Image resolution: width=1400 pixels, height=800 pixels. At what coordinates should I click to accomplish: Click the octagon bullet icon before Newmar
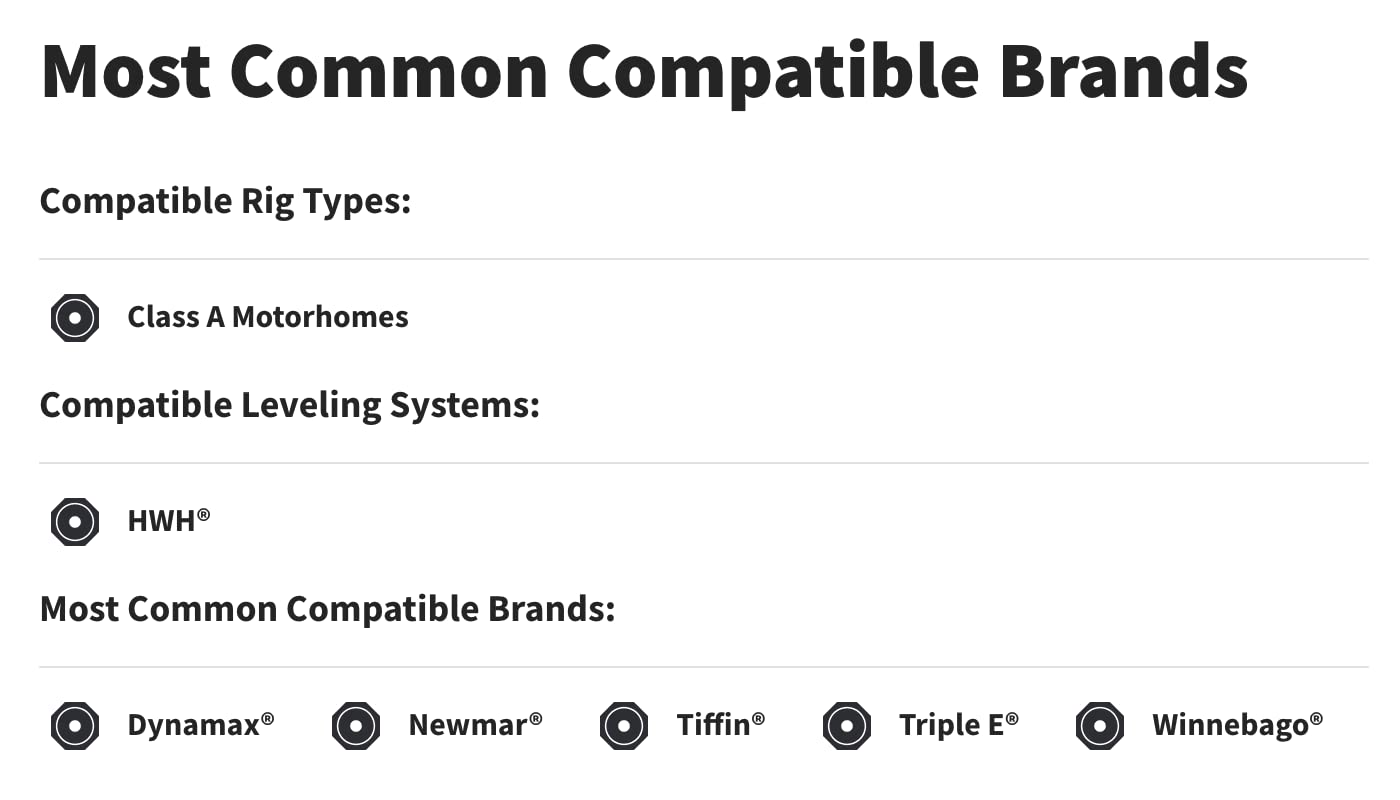click(356, 726)
